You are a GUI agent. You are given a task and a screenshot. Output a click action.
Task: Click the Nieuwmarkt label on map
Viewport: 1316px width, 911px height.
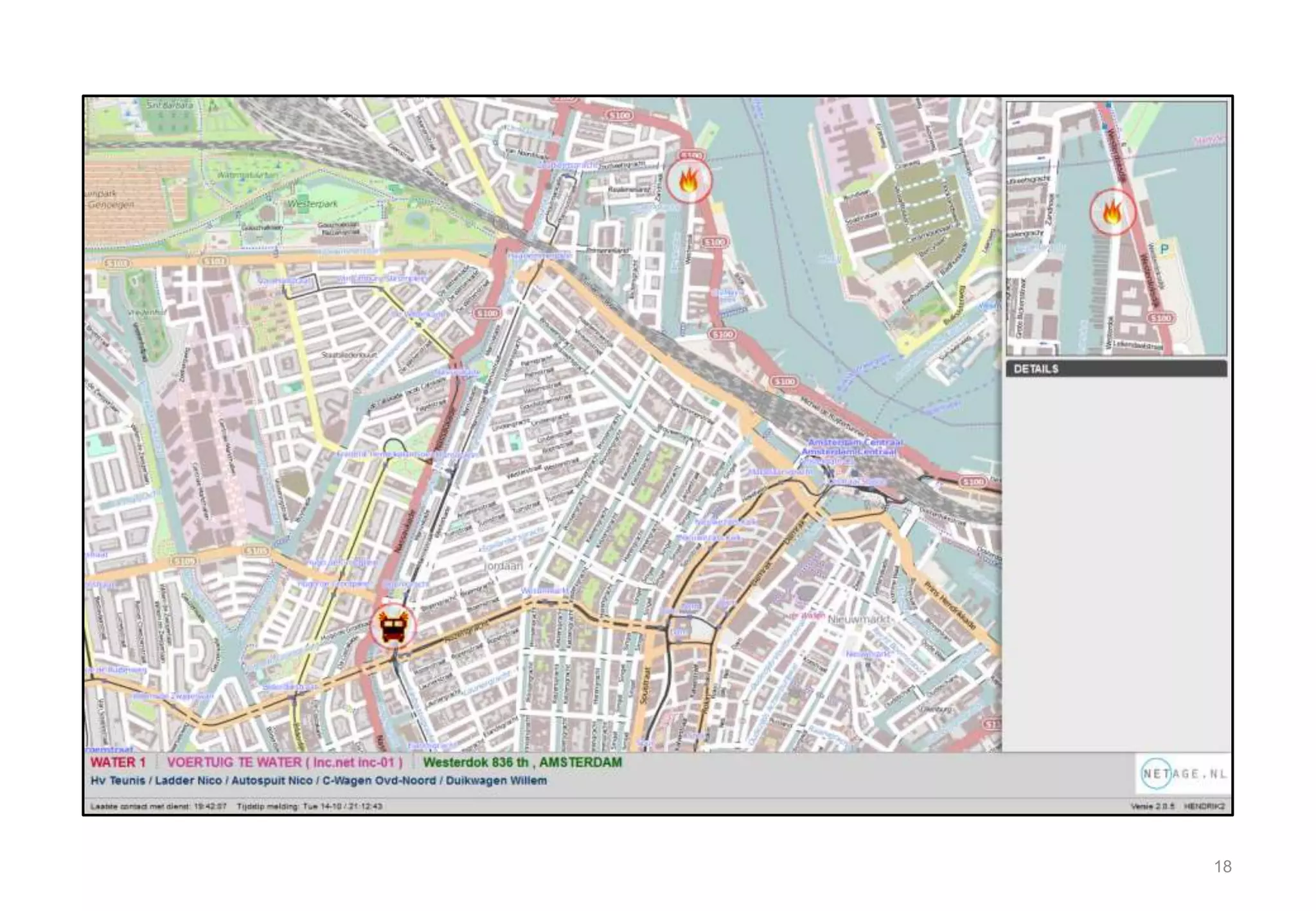coord(859,619)
